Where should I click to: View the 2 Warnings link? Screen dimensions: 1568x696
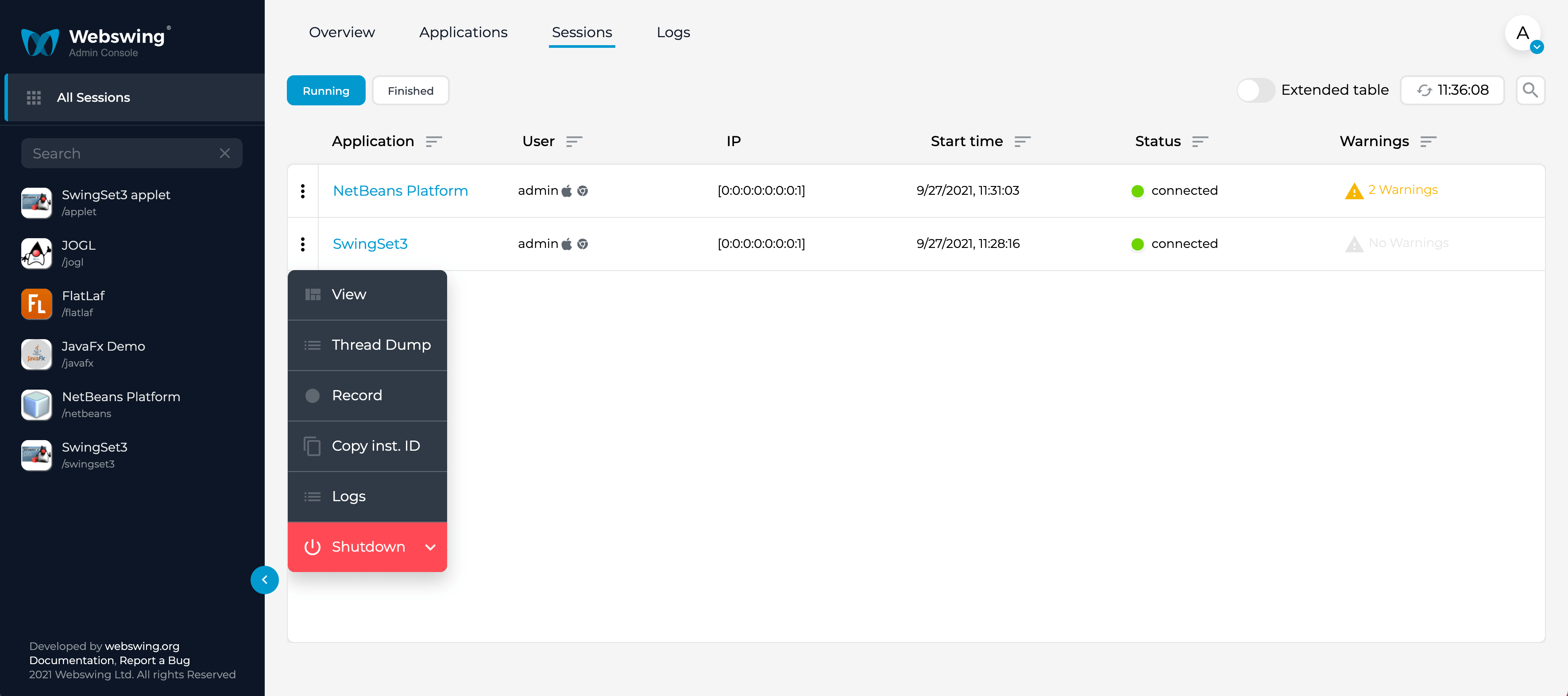pyautogui.click(x=1403, y=190)
